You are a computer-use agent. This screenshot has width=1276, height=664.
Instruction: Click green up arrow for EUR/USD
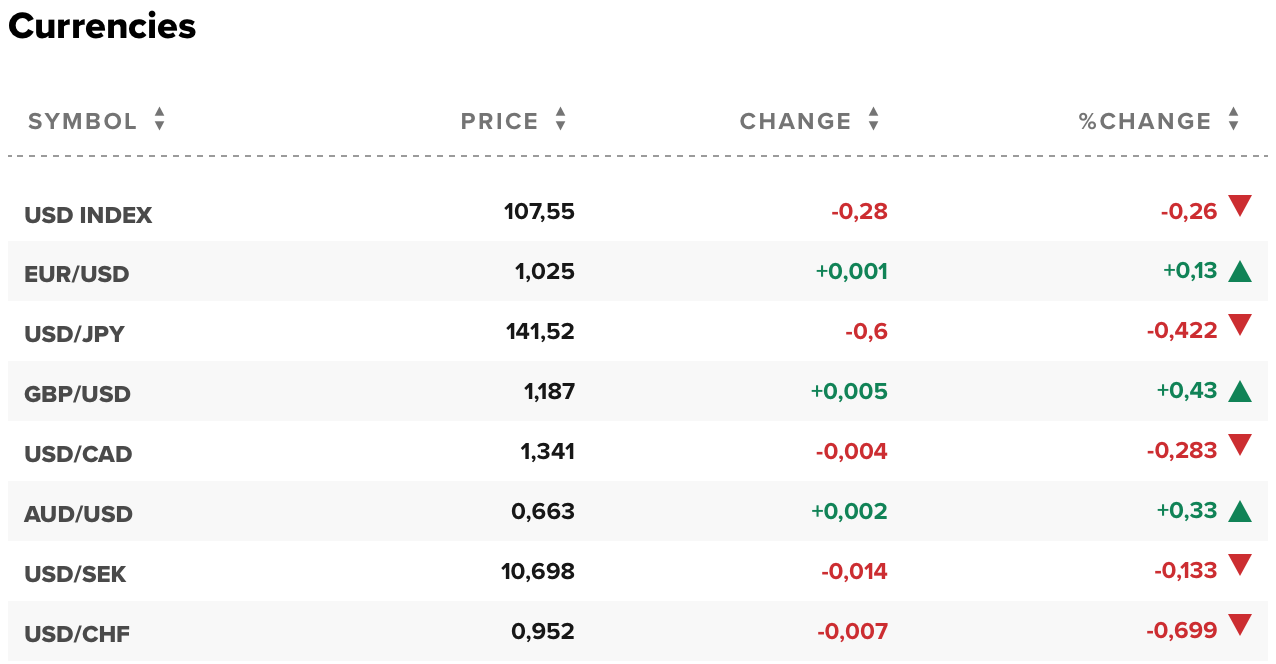[1240, 271]
